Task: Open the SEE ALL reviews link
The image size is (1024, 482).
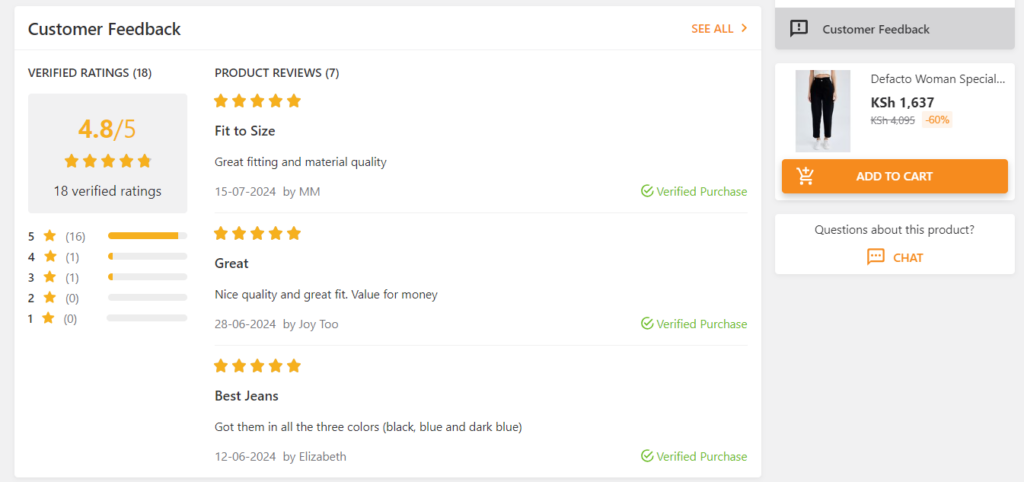Action: click(x=719, y=29)
